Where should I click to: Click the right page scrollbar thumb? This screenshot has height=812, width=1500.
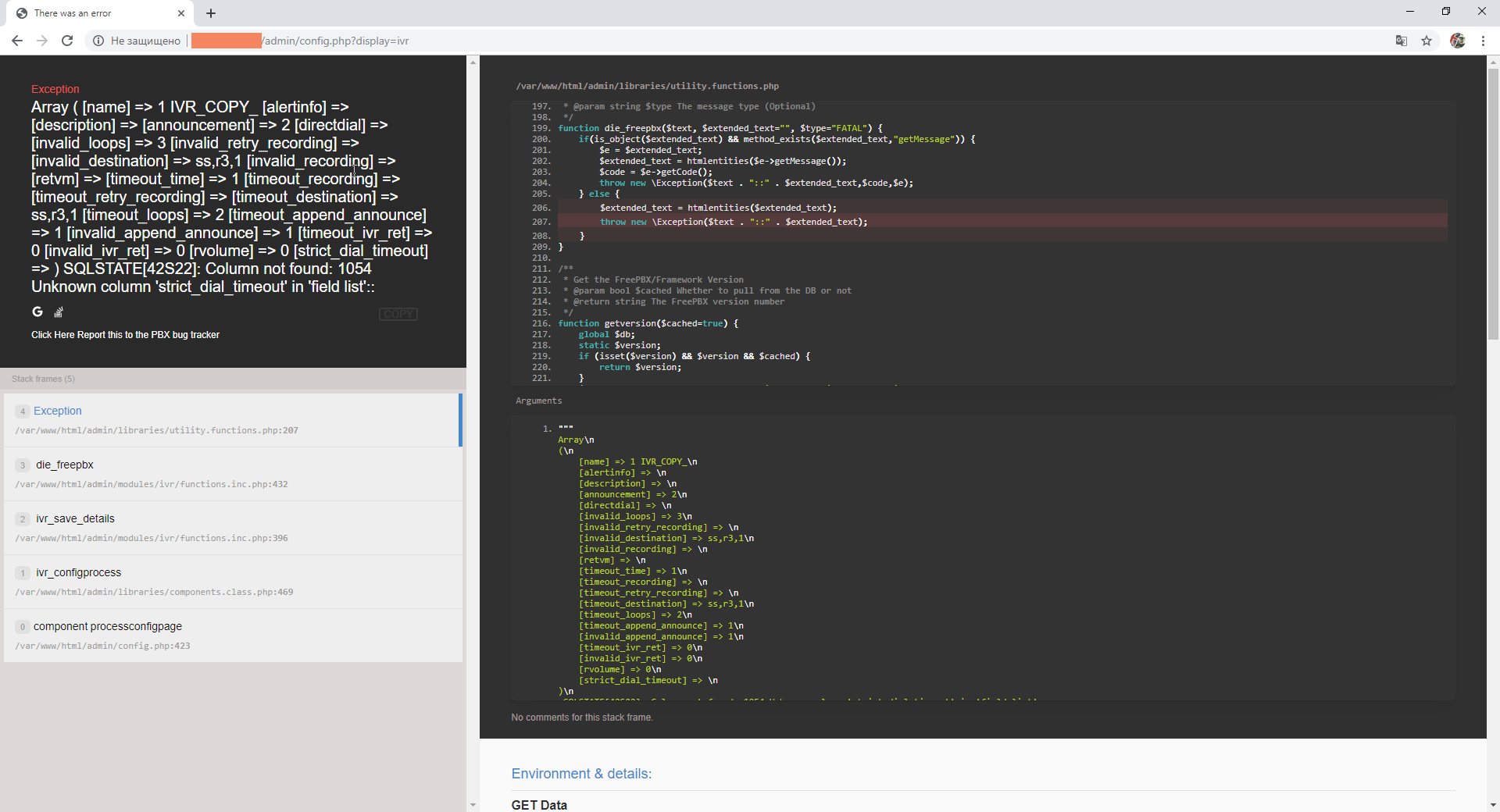1493,203
